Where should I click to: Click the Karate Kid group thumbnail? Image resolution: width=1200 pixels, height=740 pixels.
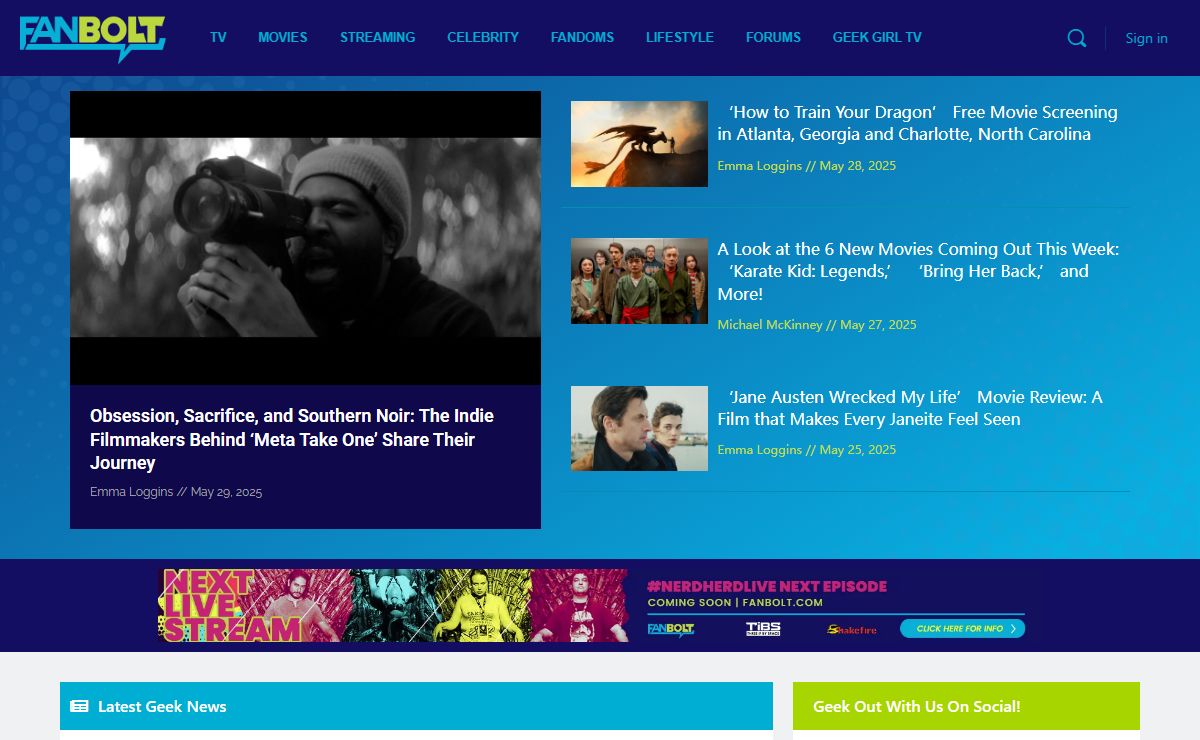coord(639,281)
